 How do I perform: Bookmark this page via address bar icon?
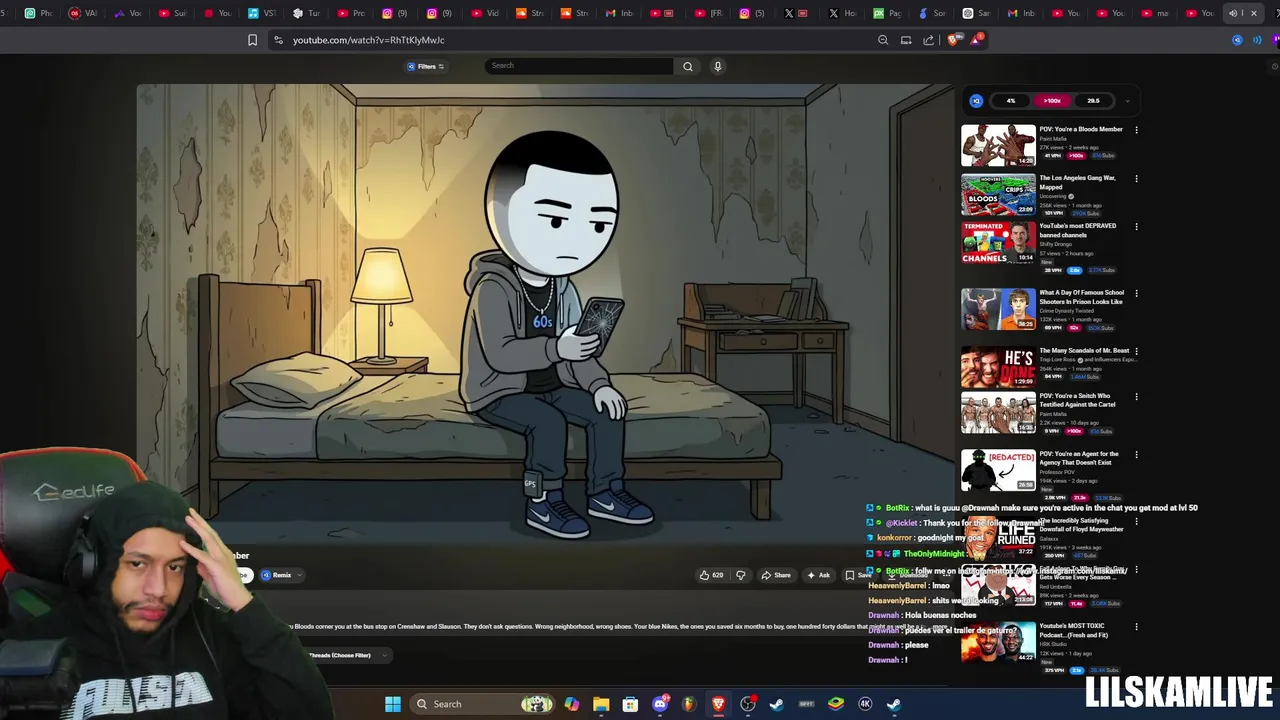click(x=252, y=40)
